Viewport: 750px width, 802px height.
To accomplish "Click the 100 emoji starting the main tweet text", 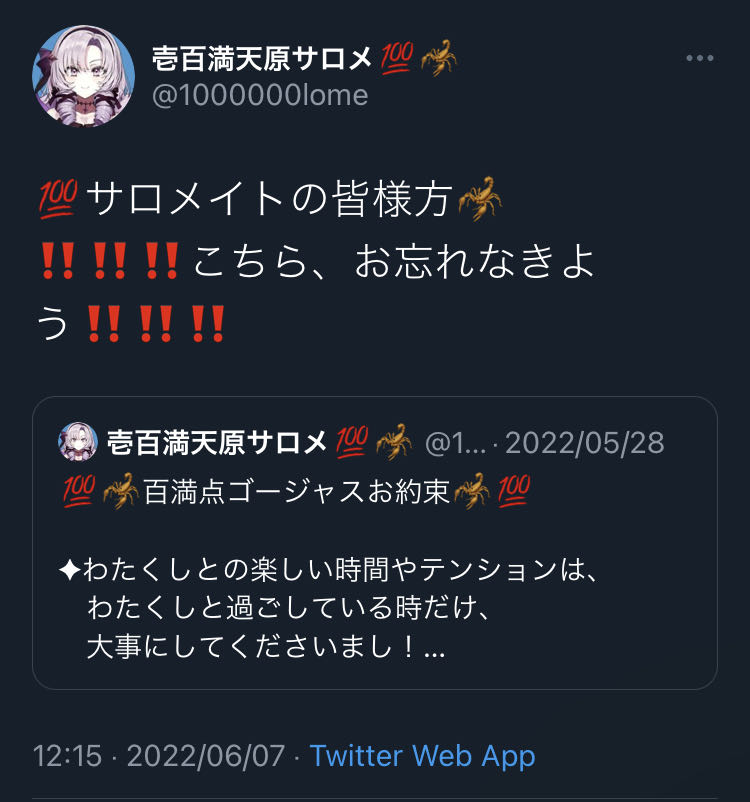I will point(58,198).
